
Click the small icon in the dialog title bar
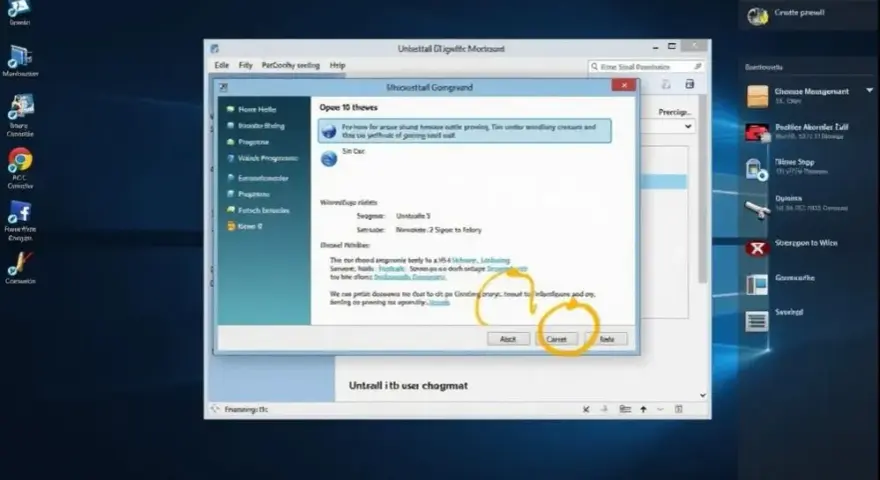[223, 87]
